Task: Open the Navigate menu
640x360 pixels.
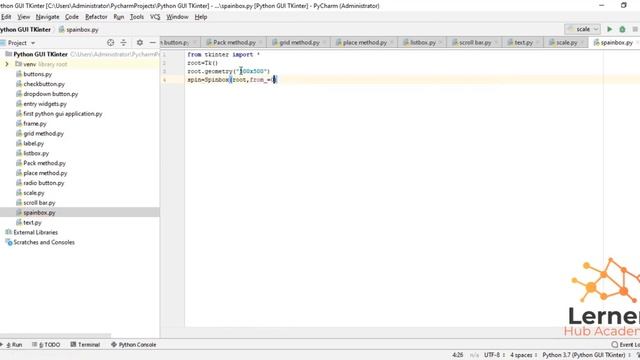Action: (x=47, y=17)
